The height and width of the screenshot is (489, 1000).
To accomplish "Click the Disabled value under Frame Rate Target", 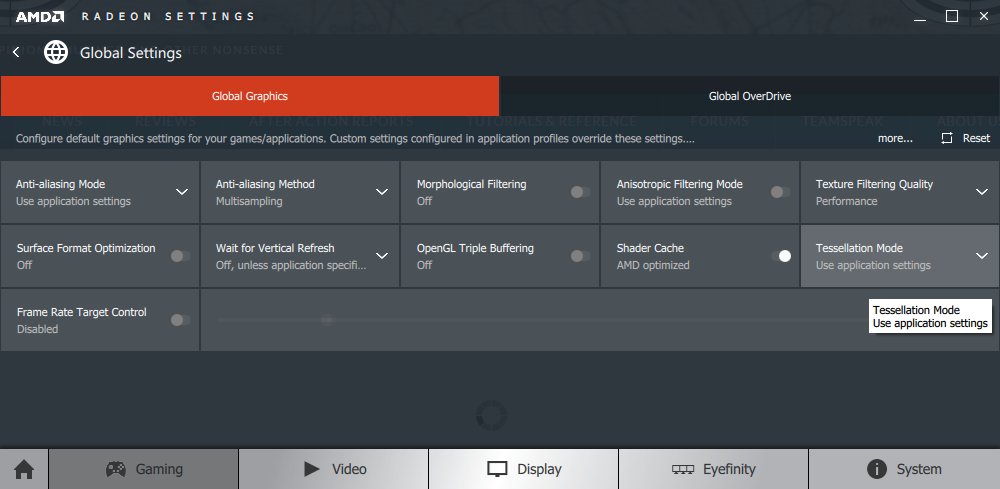I will pos(37,329).
